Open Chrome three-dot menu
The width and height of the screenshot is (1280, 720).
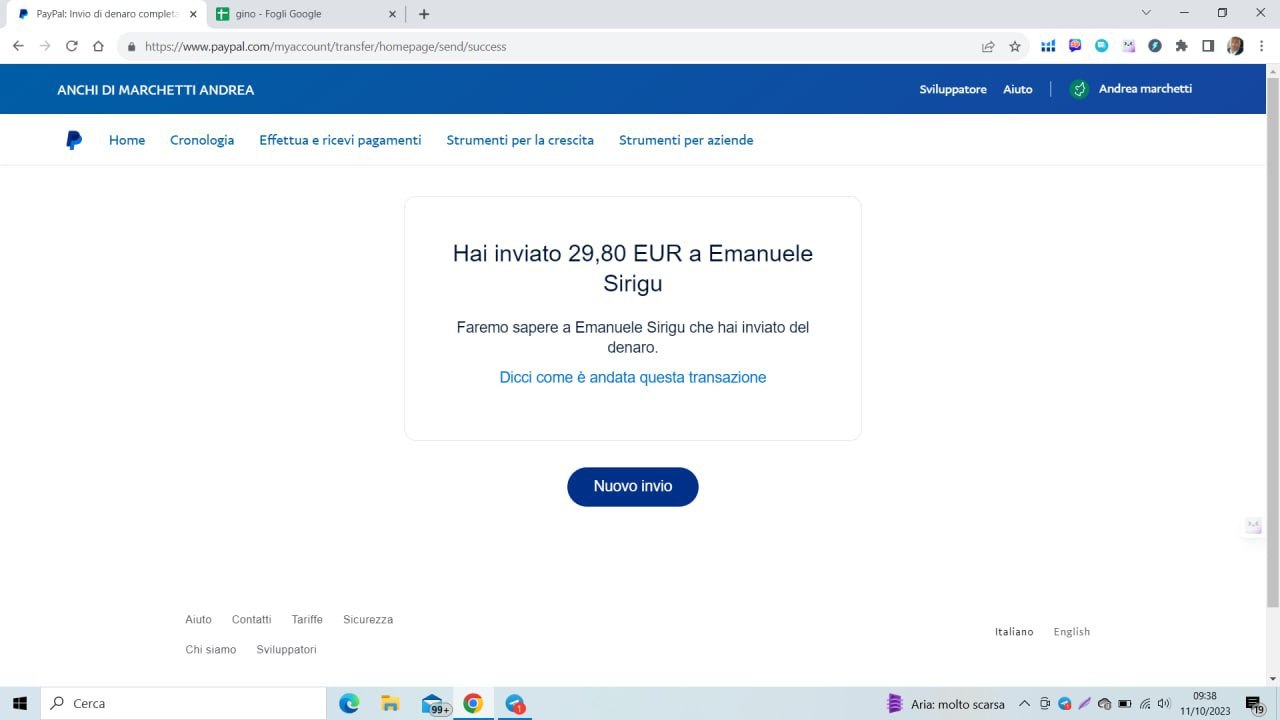[1262, 46]
